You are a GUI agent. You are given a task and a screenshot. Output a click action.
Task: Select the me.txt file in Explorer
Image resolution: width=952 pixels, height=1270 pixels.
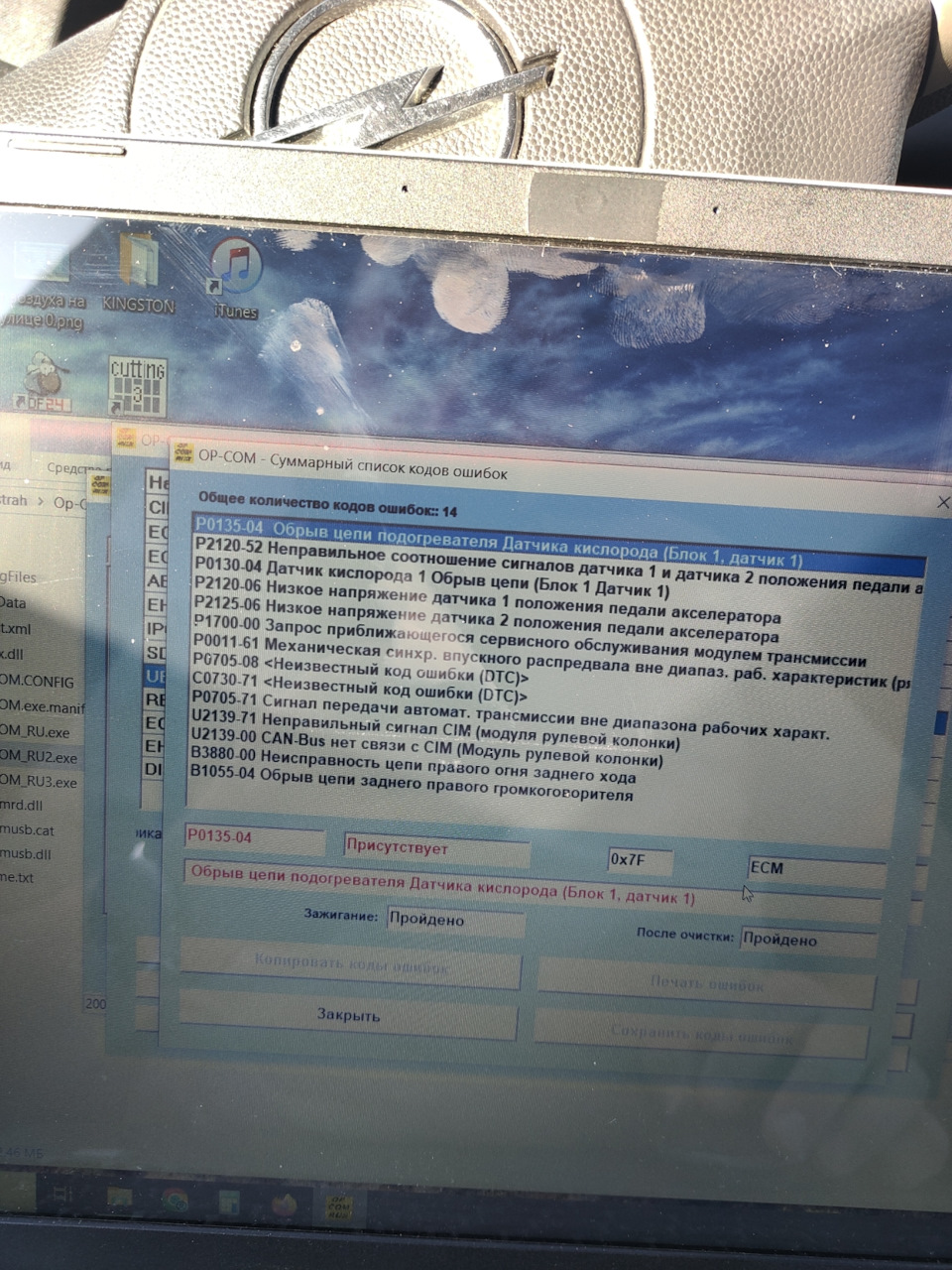tap(17, 876)
